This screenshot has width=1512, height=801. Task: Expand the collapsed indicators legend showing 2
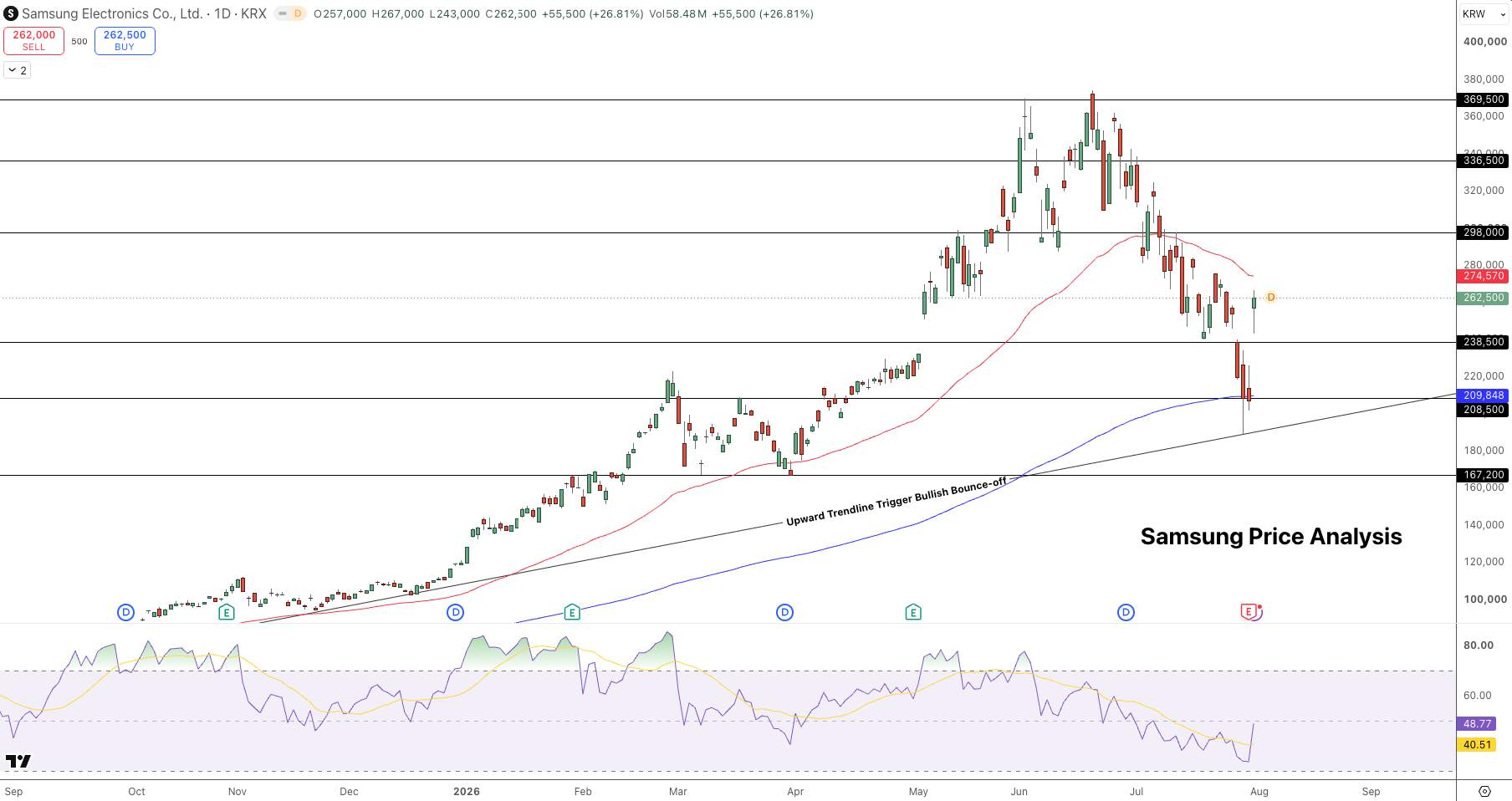point(18,70)
